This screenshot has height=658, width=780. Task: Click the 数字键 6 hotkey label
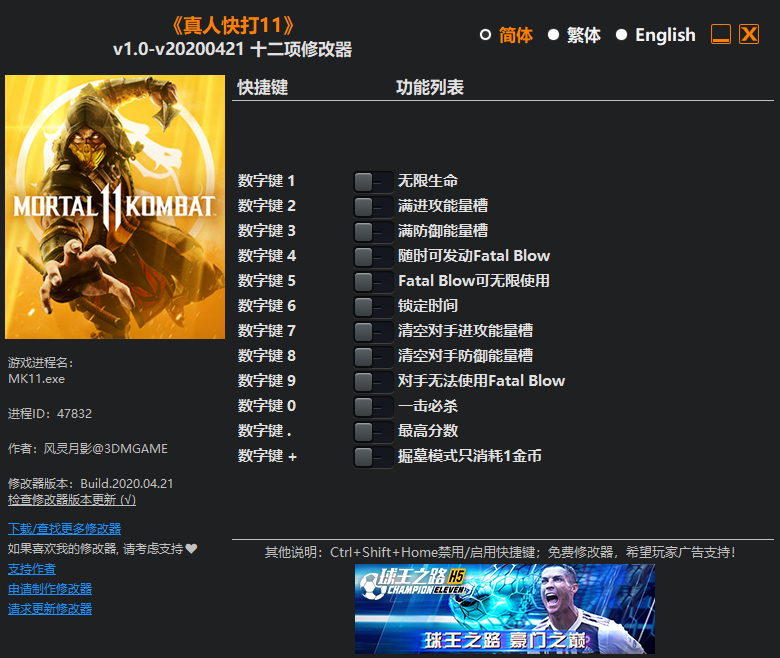pos(267,305)
